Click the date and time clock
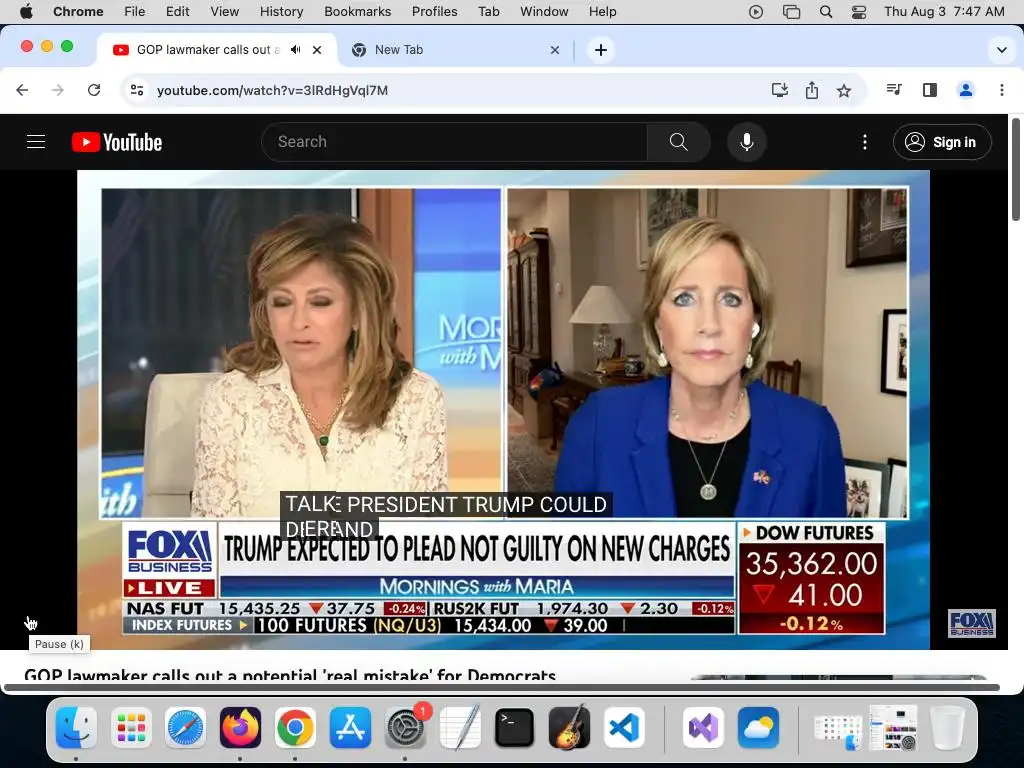Screen dimensions: 1024x768 pos(944,11)
